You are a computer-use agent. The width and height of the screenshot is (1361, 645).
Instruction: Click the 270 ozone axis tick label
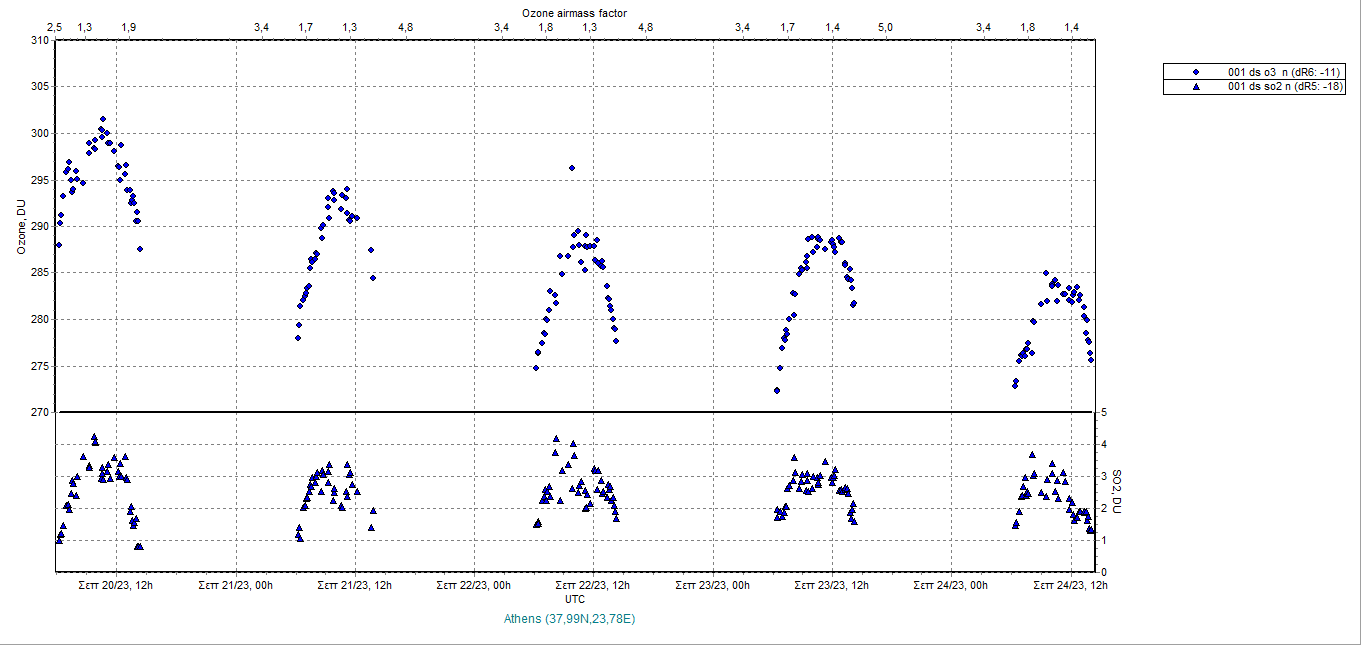pyautogui.click(x=38, y=412)
